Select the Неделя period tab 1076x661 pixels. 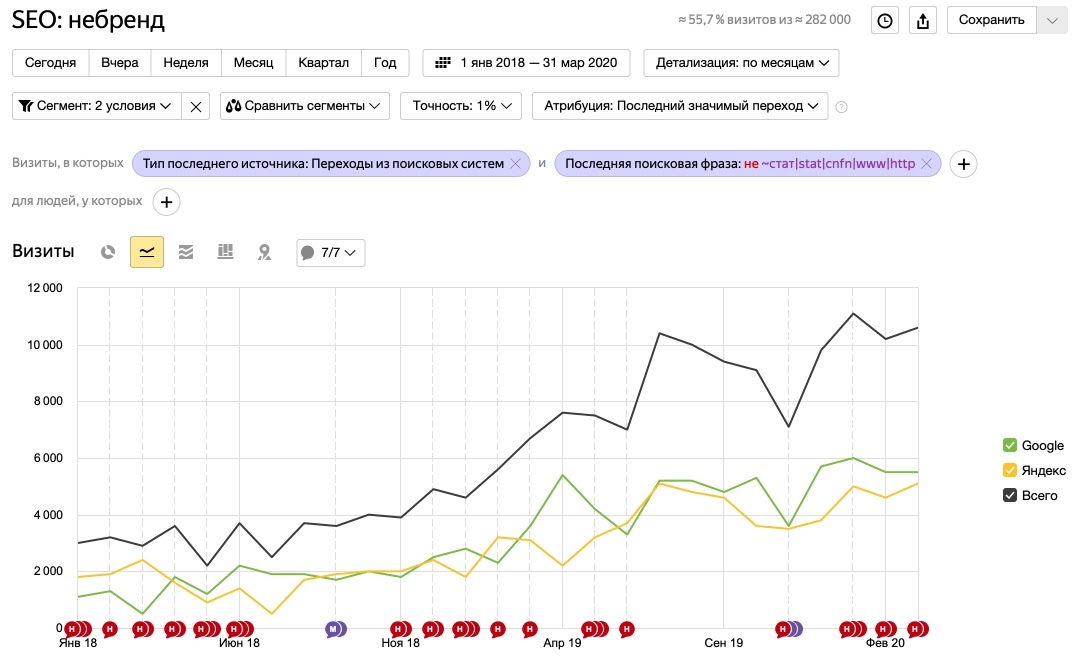click(x=185, y=63)
